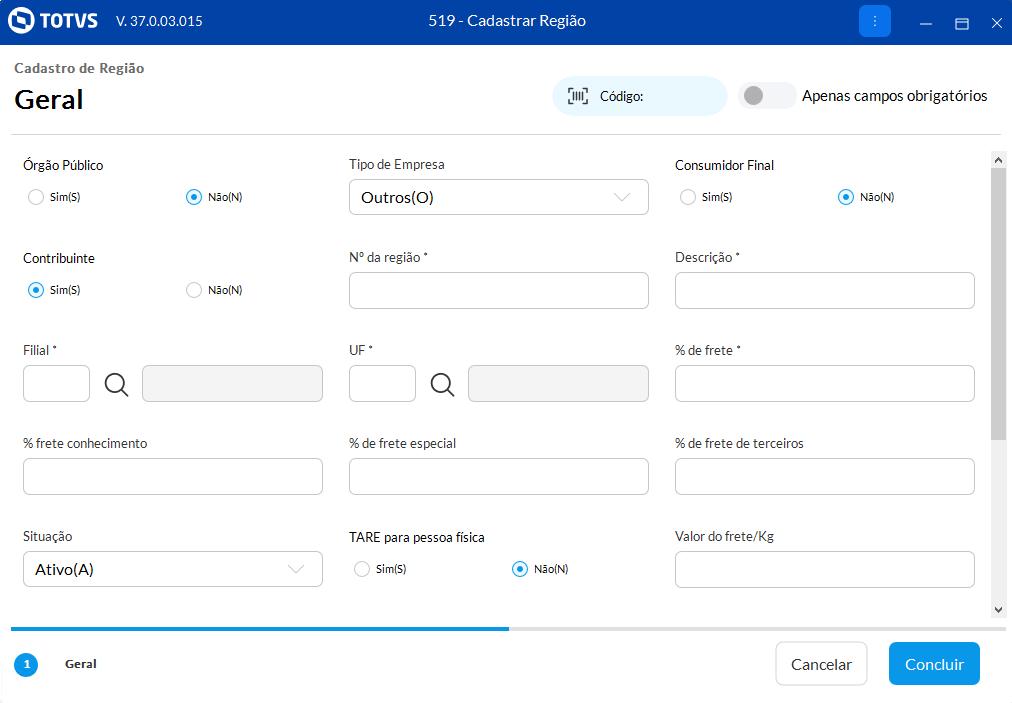Click the step 1 circle indicator
The width and height of the screenshot is (1012, 703).
[x=26, y=664]
